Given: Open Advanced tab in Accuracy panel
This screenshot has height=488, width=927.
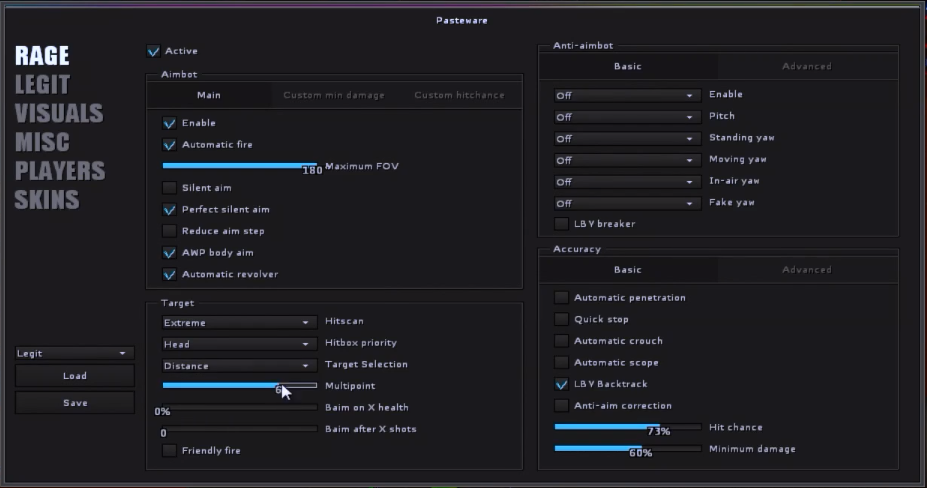Looking at the screenshot, I should (x=806, y=269).
